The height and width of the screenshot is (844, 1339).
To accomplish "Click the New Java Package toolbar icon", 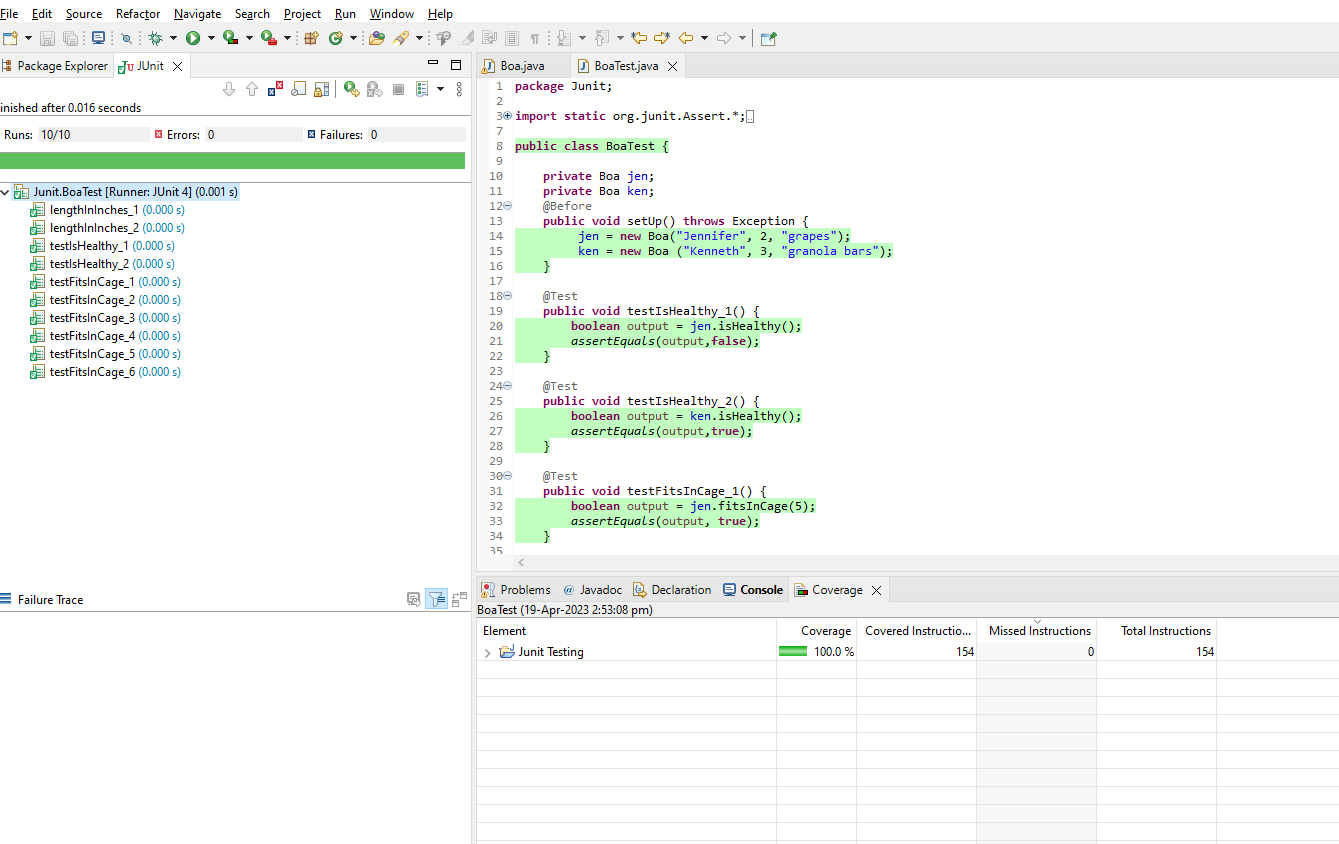I will tap(310, 38).
